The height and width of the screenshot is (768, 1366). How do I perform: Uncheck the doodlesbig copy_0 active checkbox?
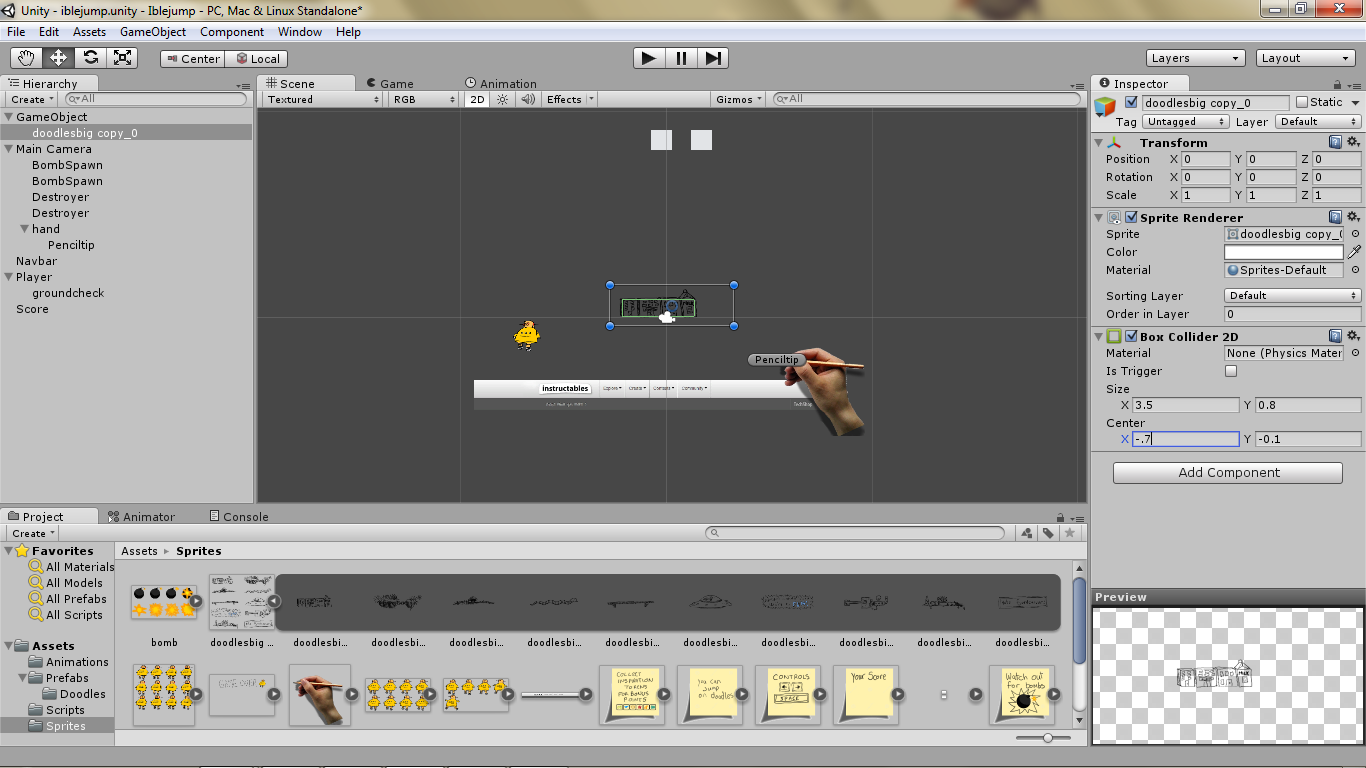(1131, 102)
